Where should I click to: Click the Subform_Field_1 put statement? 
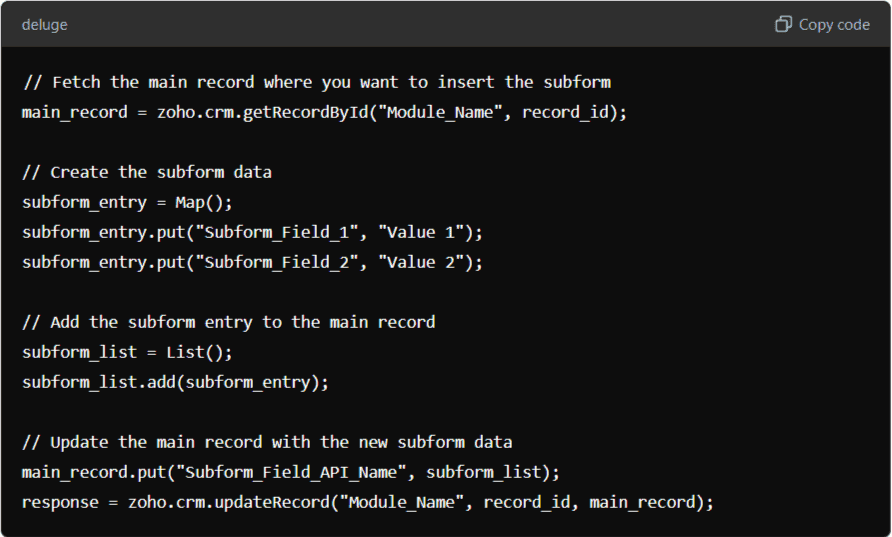tap(252, 233)
